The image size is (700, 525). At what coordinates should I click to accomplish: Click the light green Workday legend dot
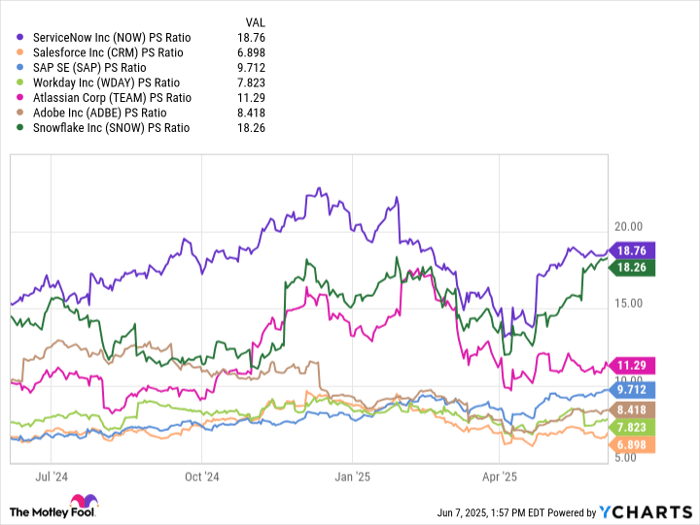tap(19, 83)
